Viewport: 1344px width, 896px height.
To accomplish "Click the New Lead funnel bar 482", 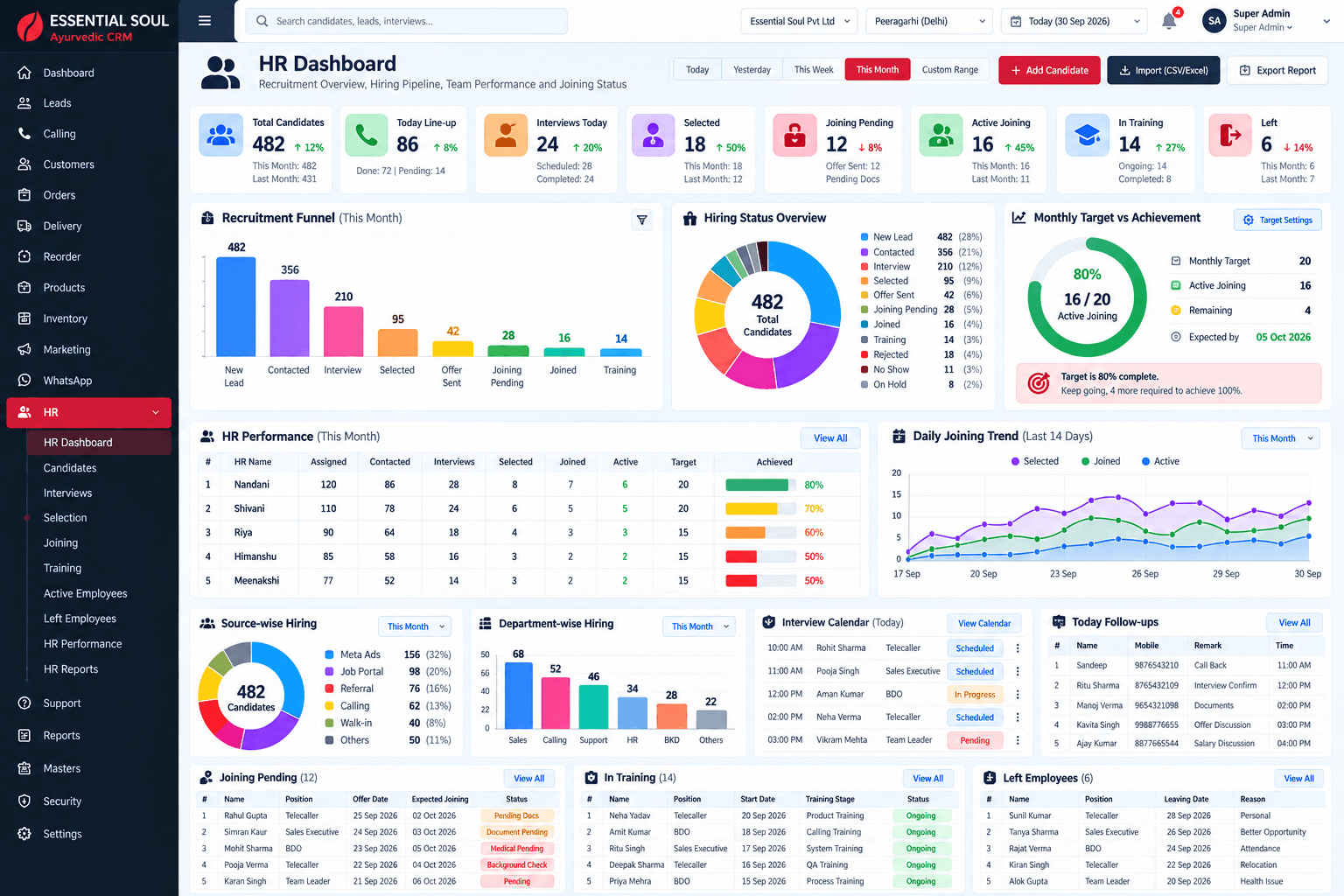I will point(235,306).
